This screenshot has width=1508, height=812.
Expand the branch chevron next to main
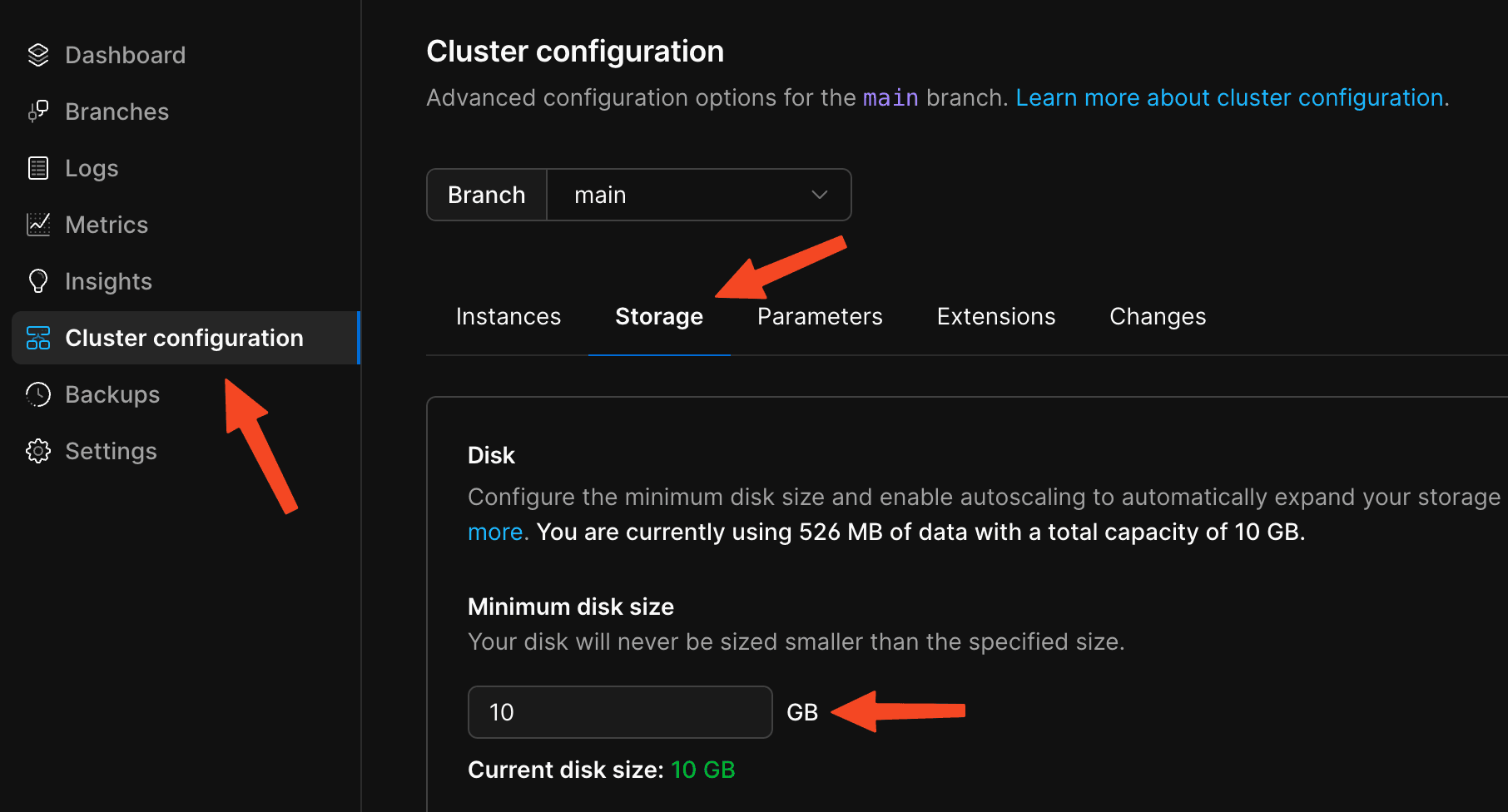819,194
